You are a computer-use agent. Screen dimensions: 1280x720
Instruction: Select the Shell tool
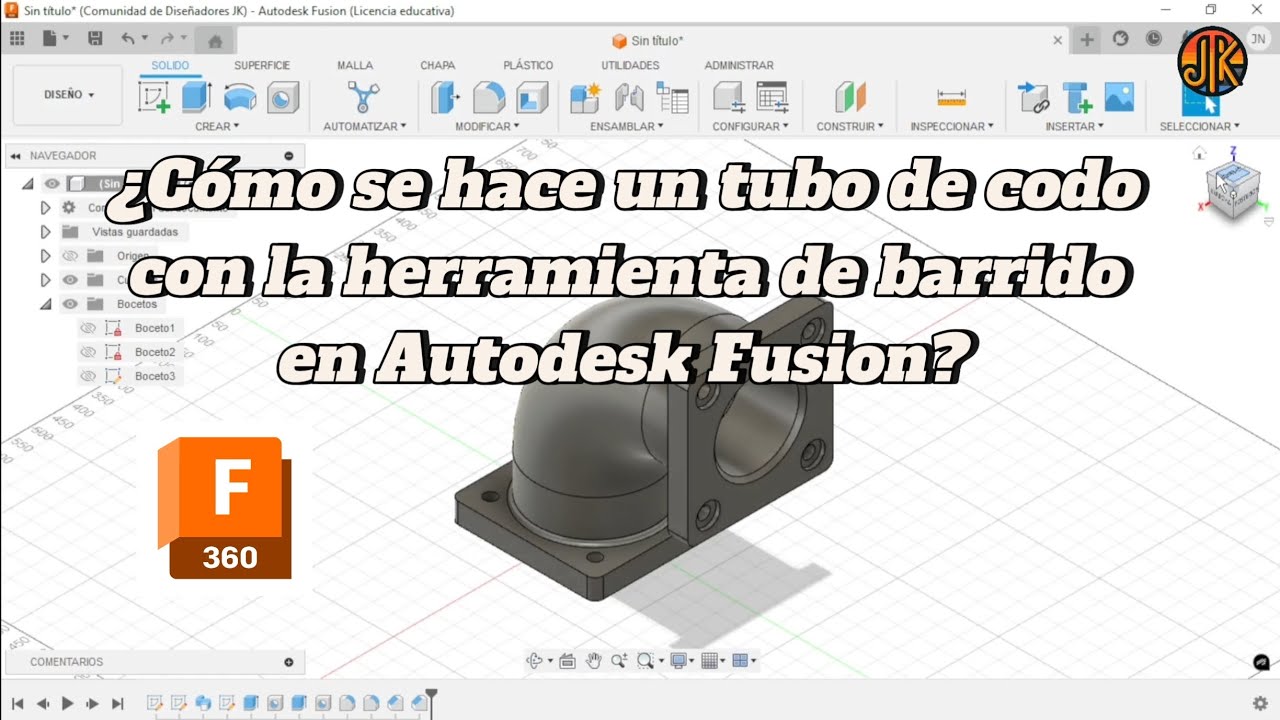(532, 97)
